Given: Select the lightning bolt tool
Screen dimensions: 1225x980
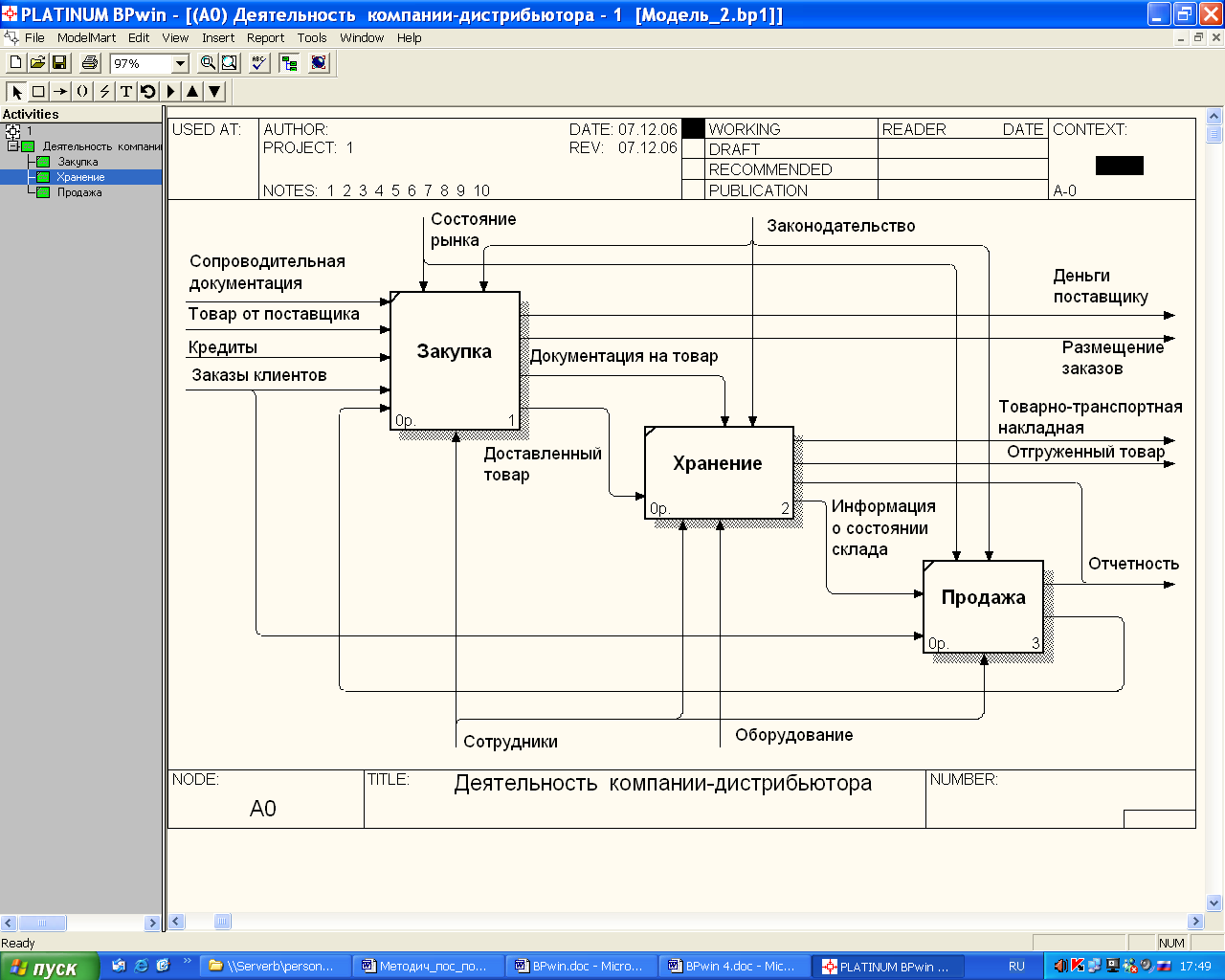Looking at the screenshot, I should point(104,92).
